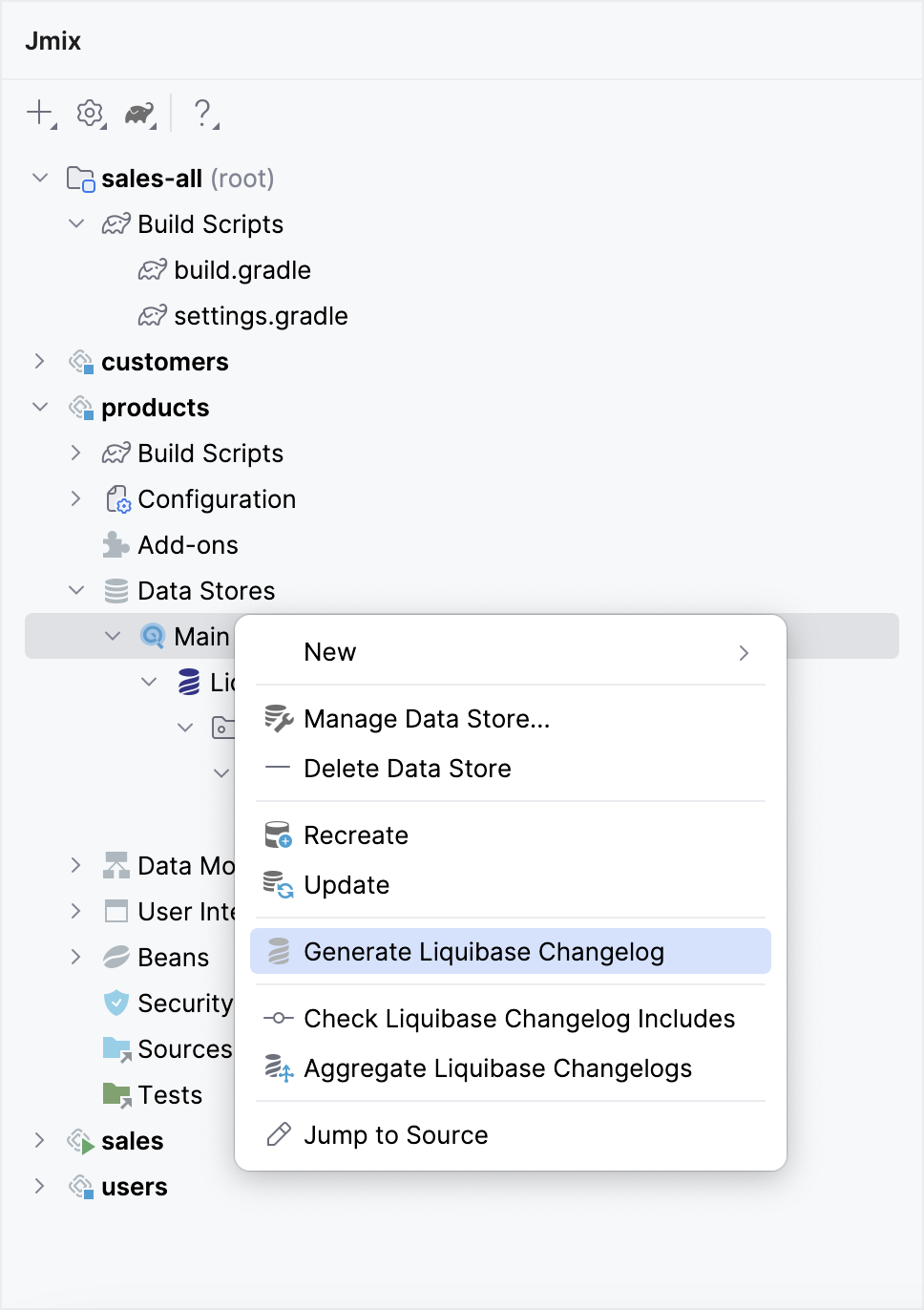
Task: Open the settings.gradle file
Action: pyautogui.click(x=261, y=316)
